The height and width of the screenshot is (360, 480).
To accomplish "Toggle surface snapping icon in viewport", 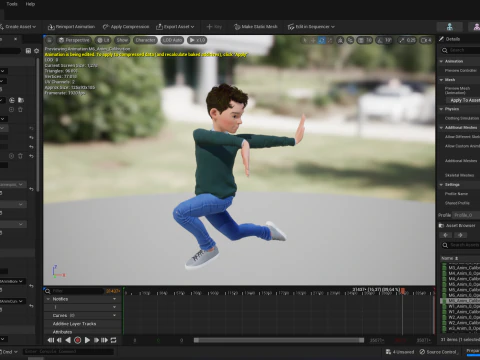I will click(x=350, y=40).
